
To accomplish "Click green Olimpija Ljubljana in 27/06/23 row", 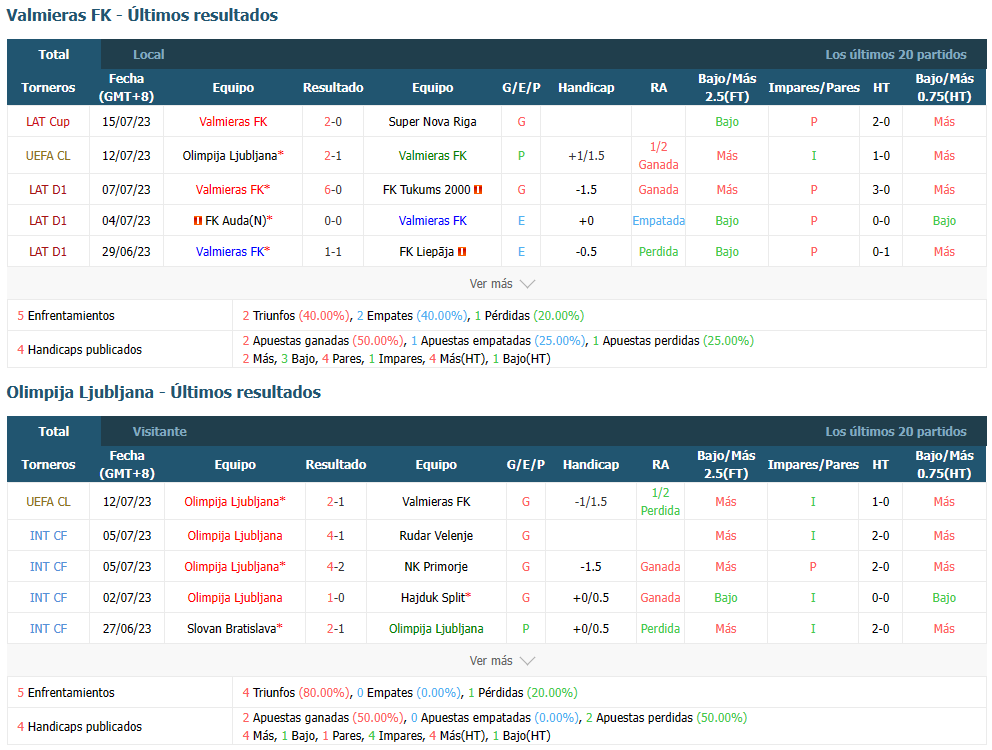I will coord(436,629).
